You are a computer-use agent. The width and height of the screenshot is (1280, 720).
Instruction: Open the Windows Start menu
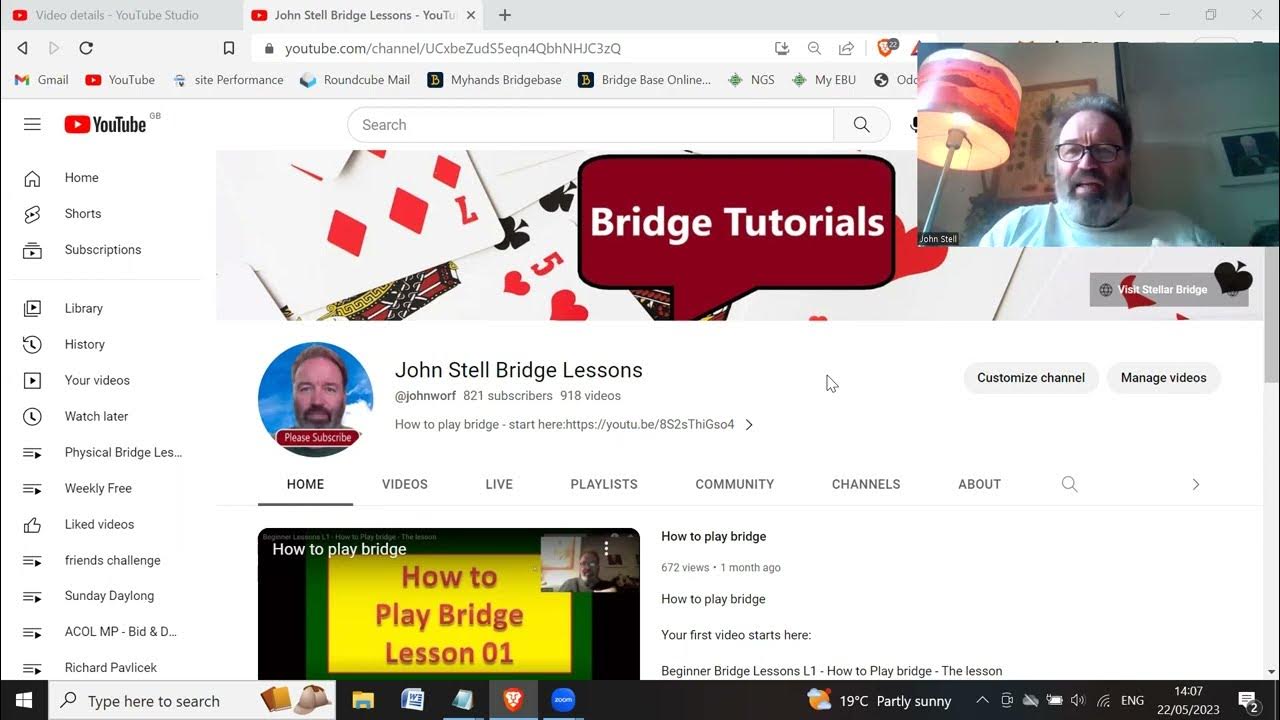[24, 700]
